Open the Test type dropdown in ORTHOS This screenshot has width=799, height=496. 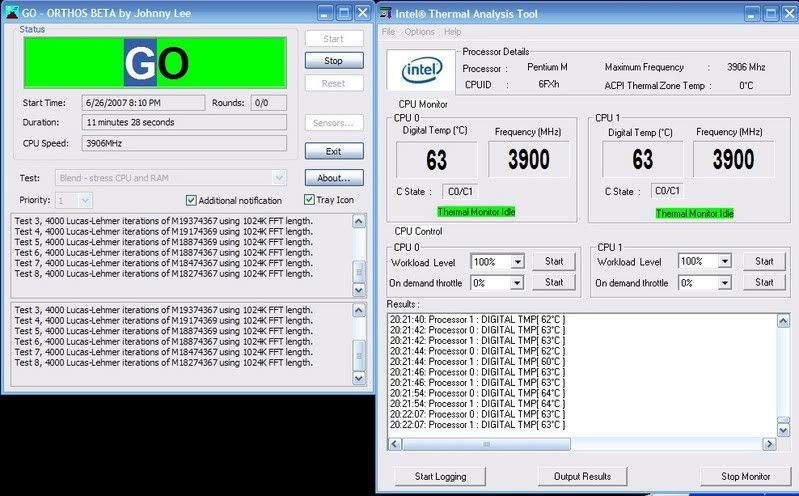pos(278,178)
